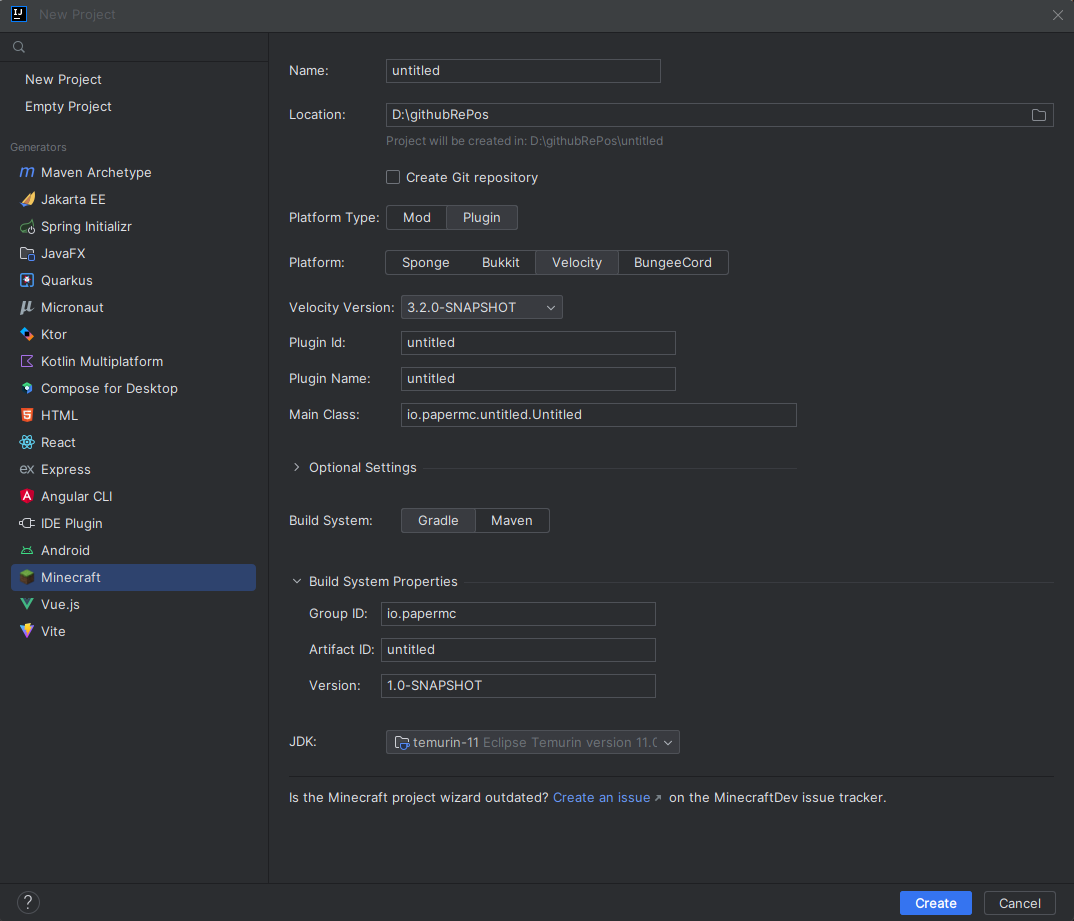
Task: Expand the Optional Settings section
Action: click(296, 467)
